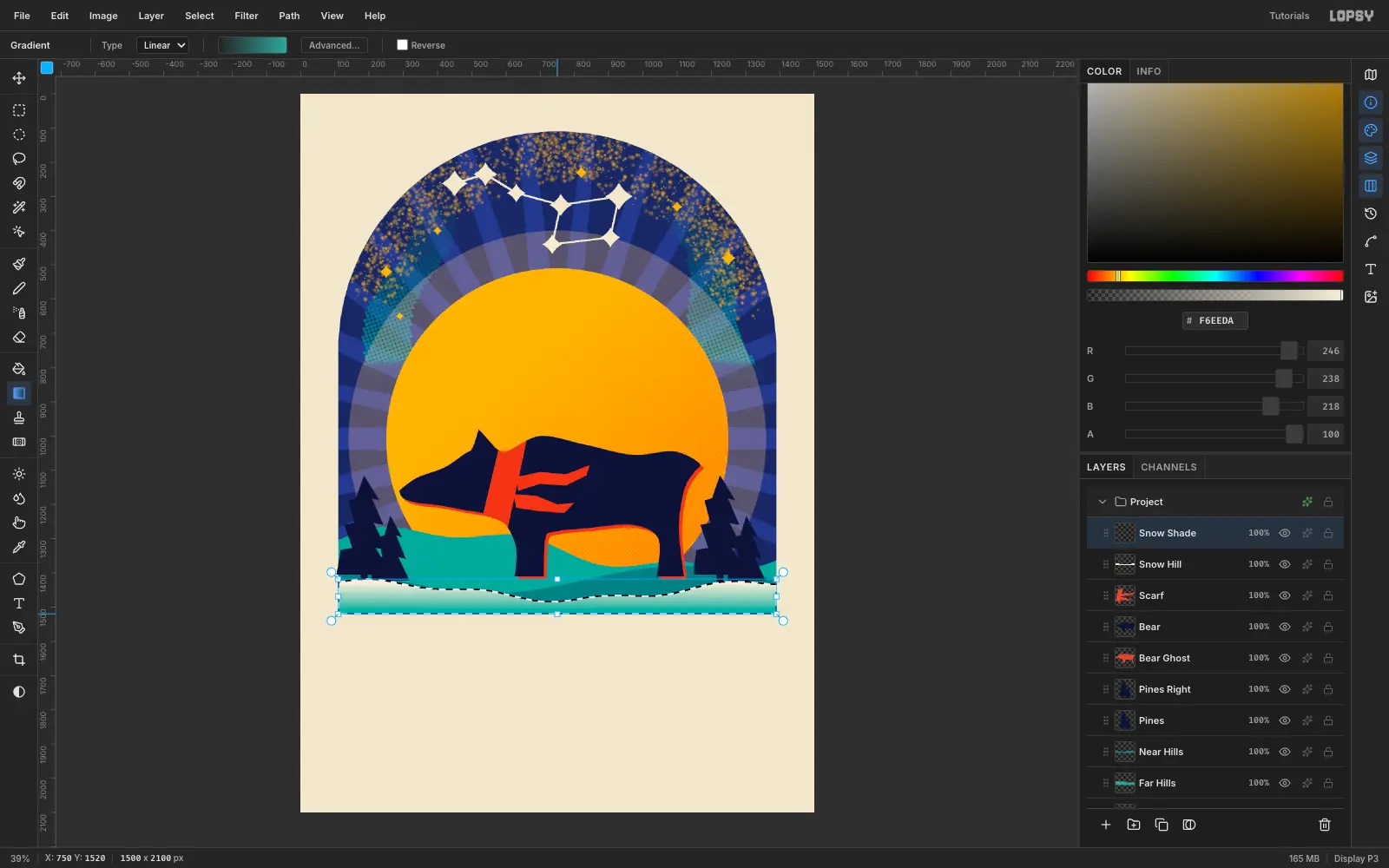Click the hex color input field
Screen dimensions: 1389x868
(x=1215, y=320)
